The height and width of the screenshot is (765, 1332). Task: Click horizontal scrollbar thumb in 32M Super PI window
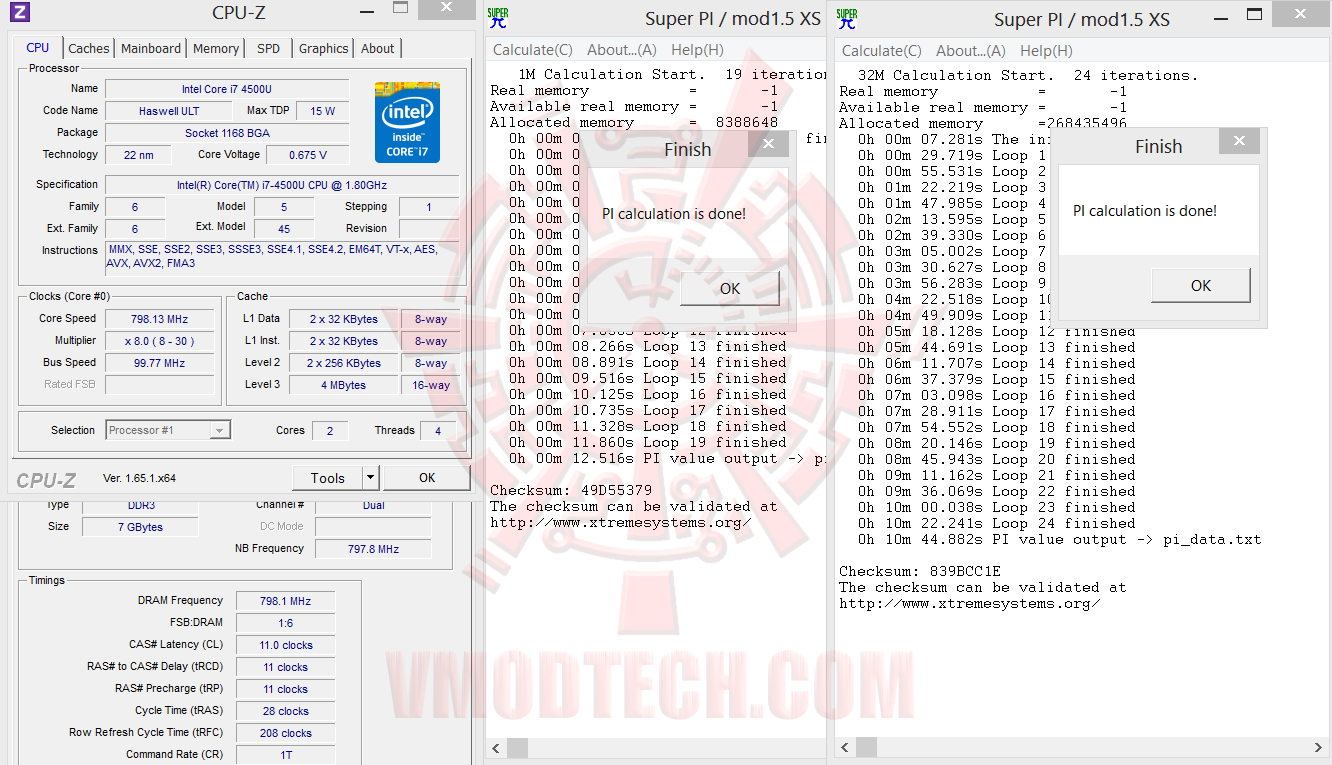tap(866, 747)
